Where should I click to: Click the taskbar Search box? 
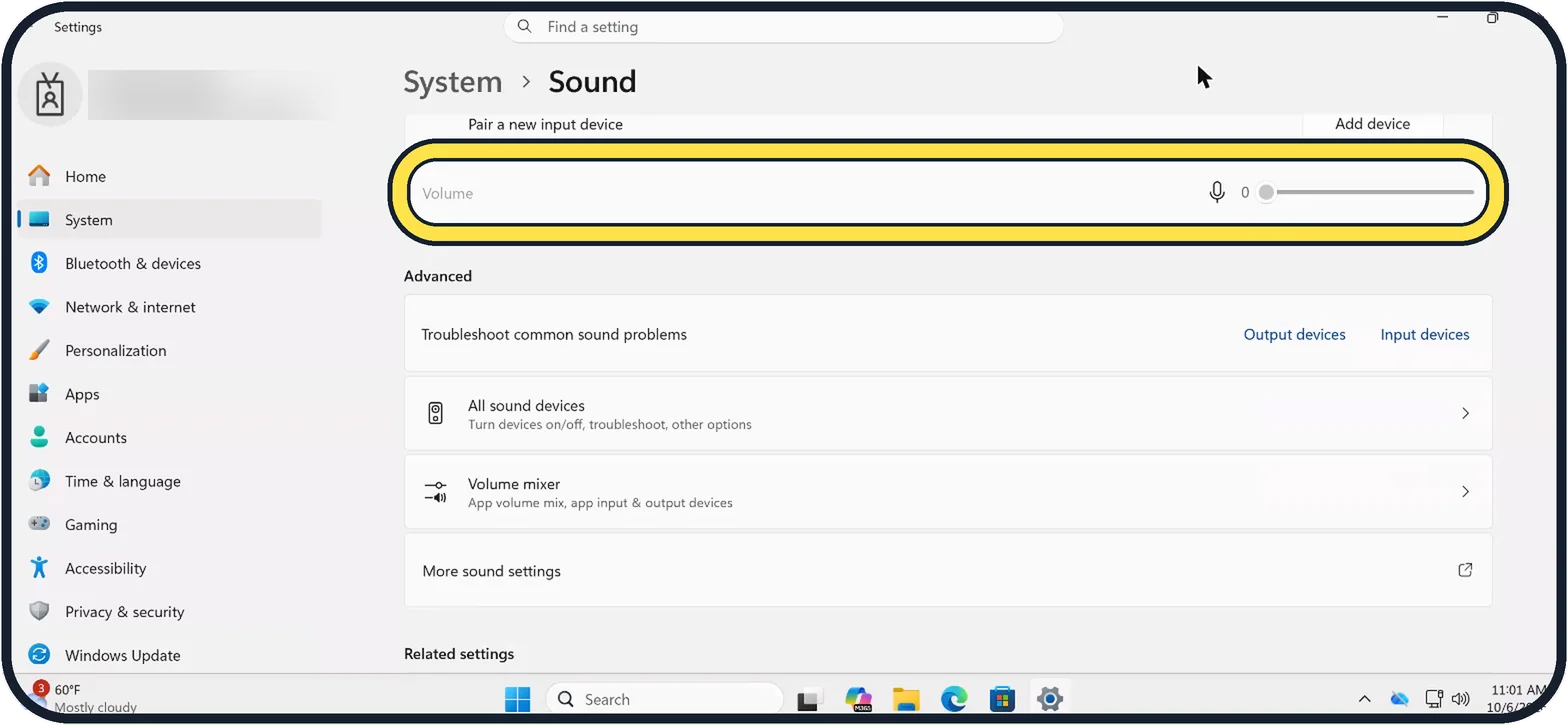pos(664,699)
